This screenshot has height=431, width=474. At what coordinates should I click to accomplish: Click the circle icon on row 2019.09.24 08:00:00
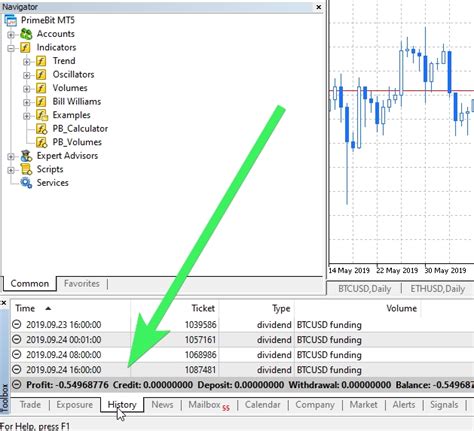(x=16, y=354)
